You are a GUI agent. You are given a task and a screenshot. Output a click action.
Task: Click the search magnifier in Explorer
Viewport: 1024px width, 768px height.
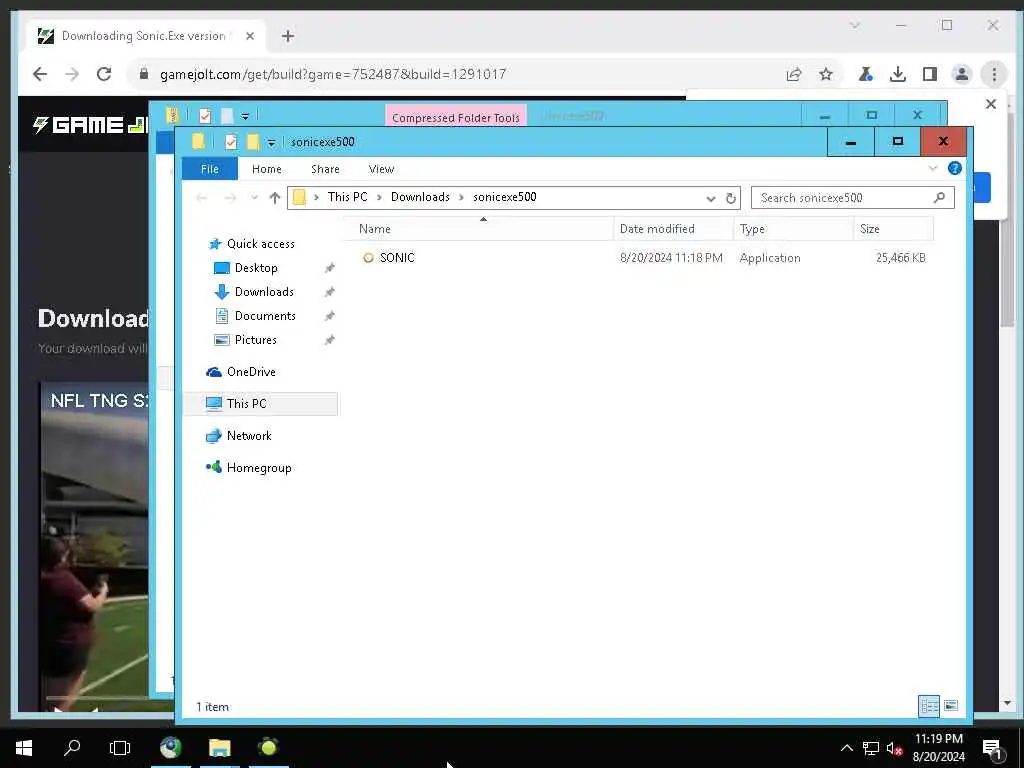coord(939,197)
